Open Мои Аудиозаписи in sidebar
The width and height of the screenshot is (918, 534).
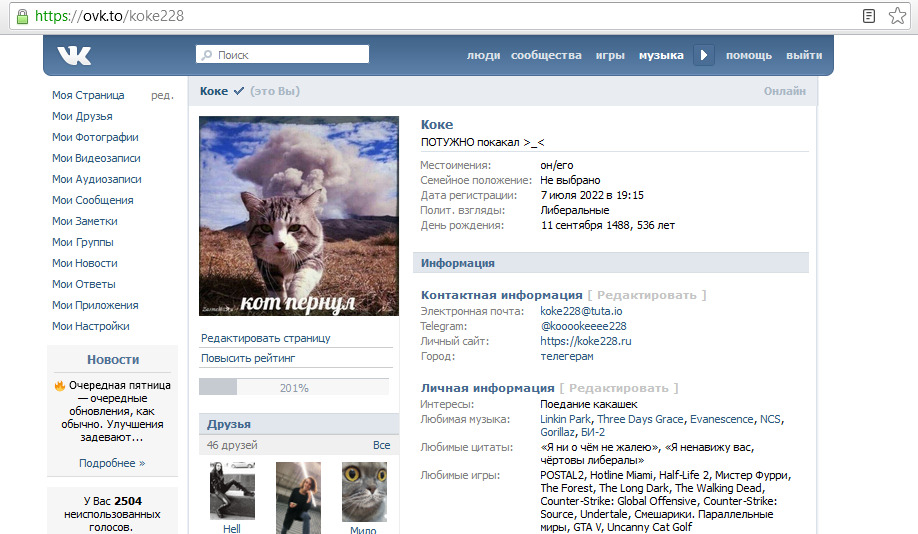pos(97,179)
